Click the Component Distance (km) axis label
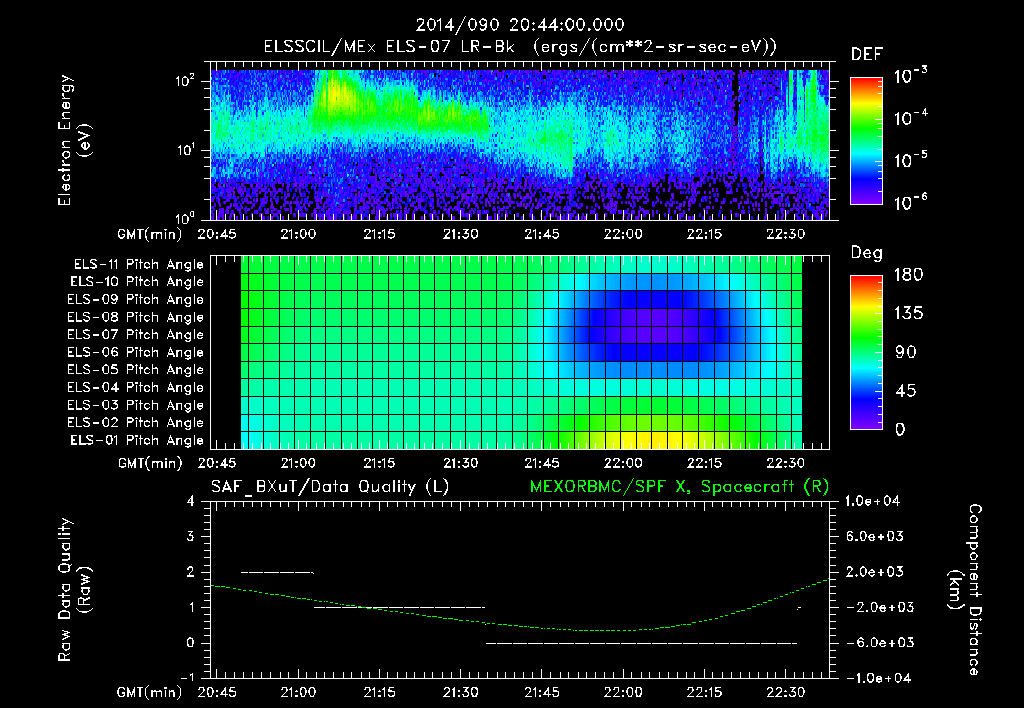 tap(964, 589)
